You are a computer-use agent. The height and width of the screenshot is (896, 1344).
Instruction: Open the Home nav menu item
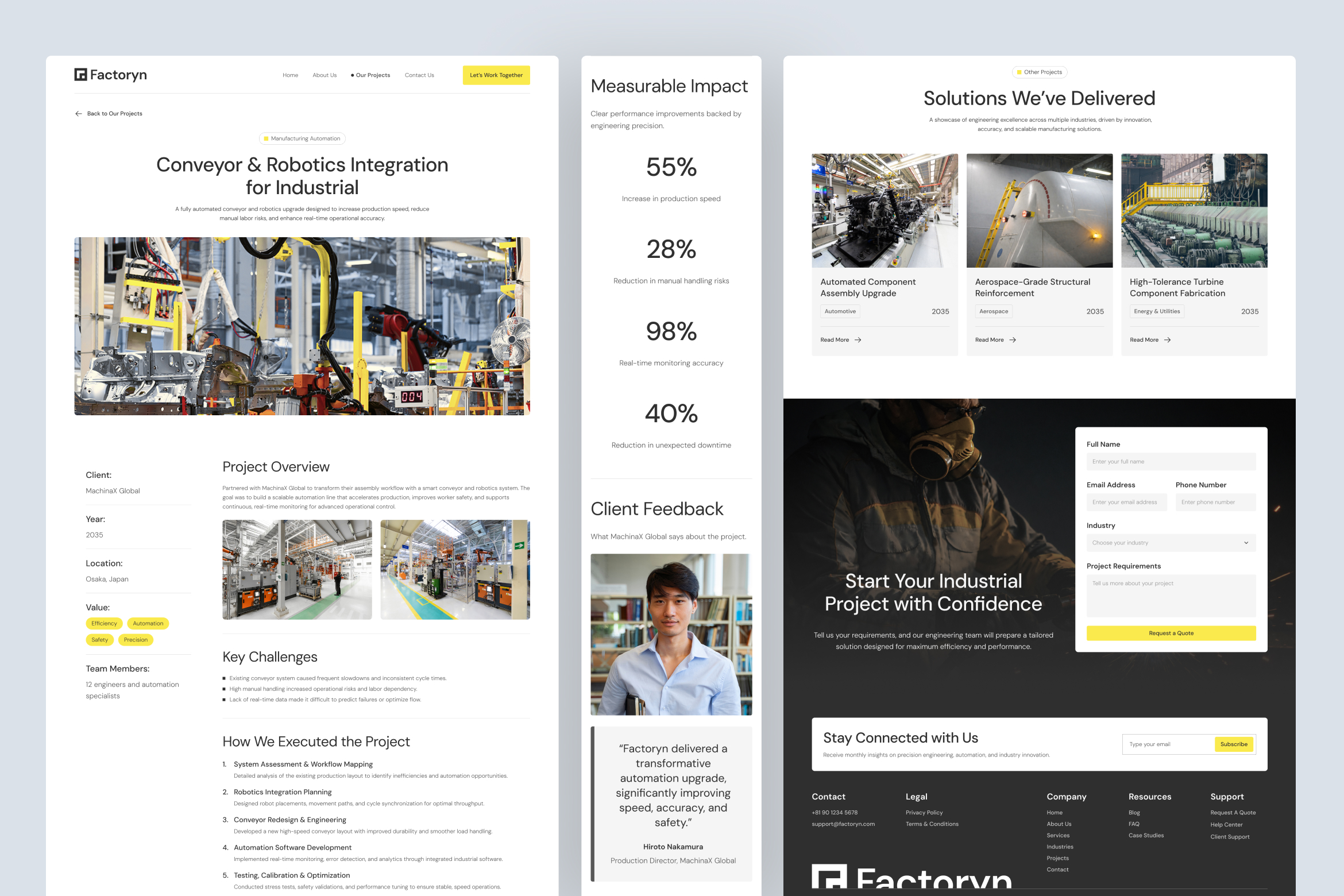tap(290, 75)
